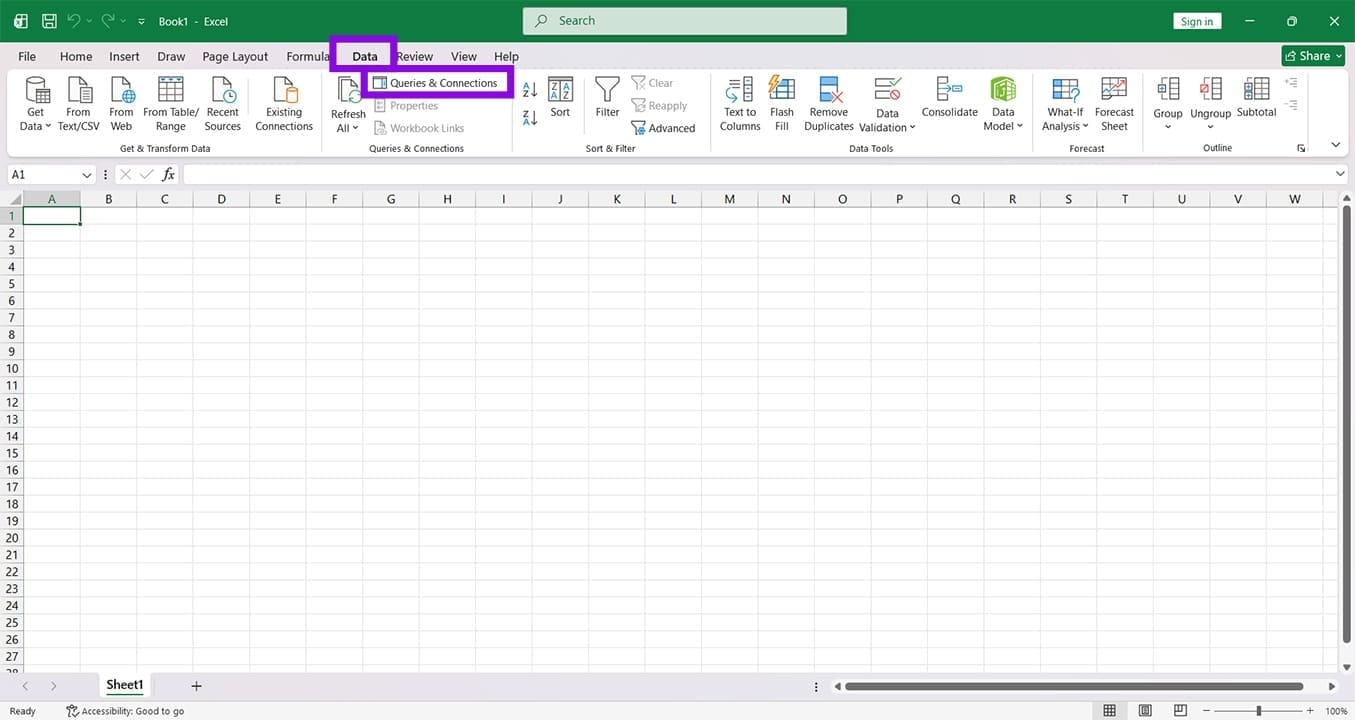Screen dimensions: 1355x720
Task: Open Customize Quick Access Toolbar dropdown
Action: point(141,21)
